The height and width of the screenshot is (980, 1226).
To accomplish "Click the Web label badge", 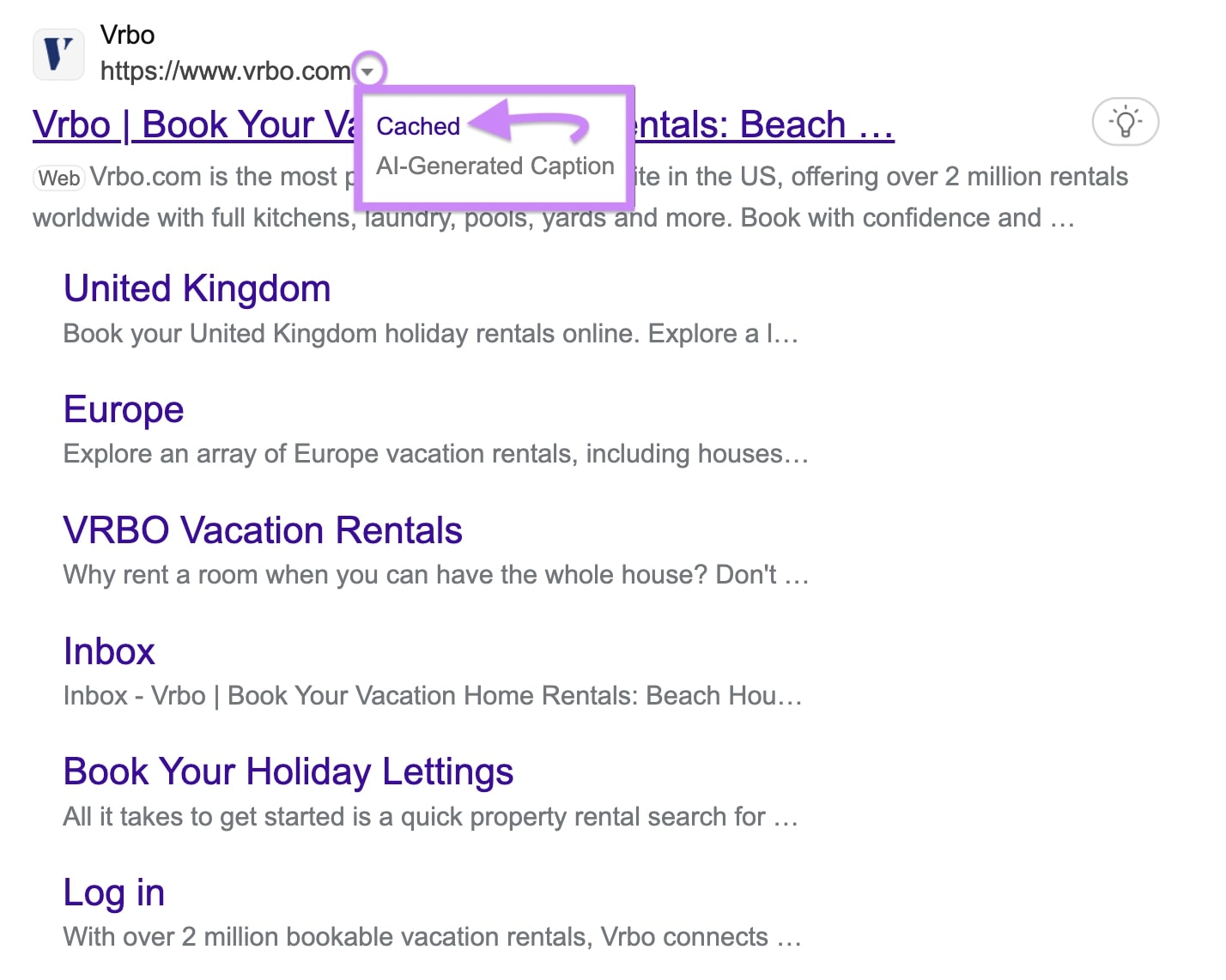I will tap(57, 178).
